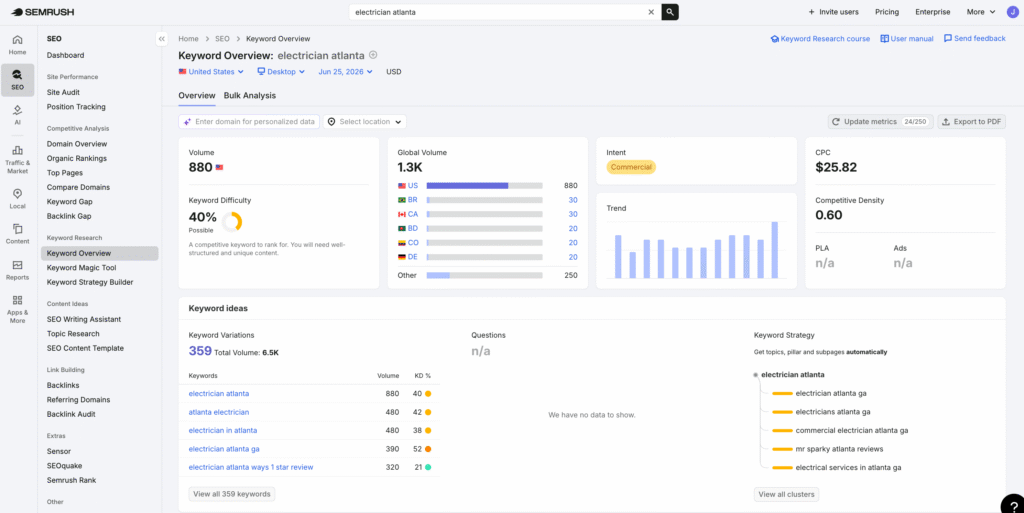The height and width of the screenshot is (513, 1024).
Task: Click the DE country link
Action: [x=413, y=257]
